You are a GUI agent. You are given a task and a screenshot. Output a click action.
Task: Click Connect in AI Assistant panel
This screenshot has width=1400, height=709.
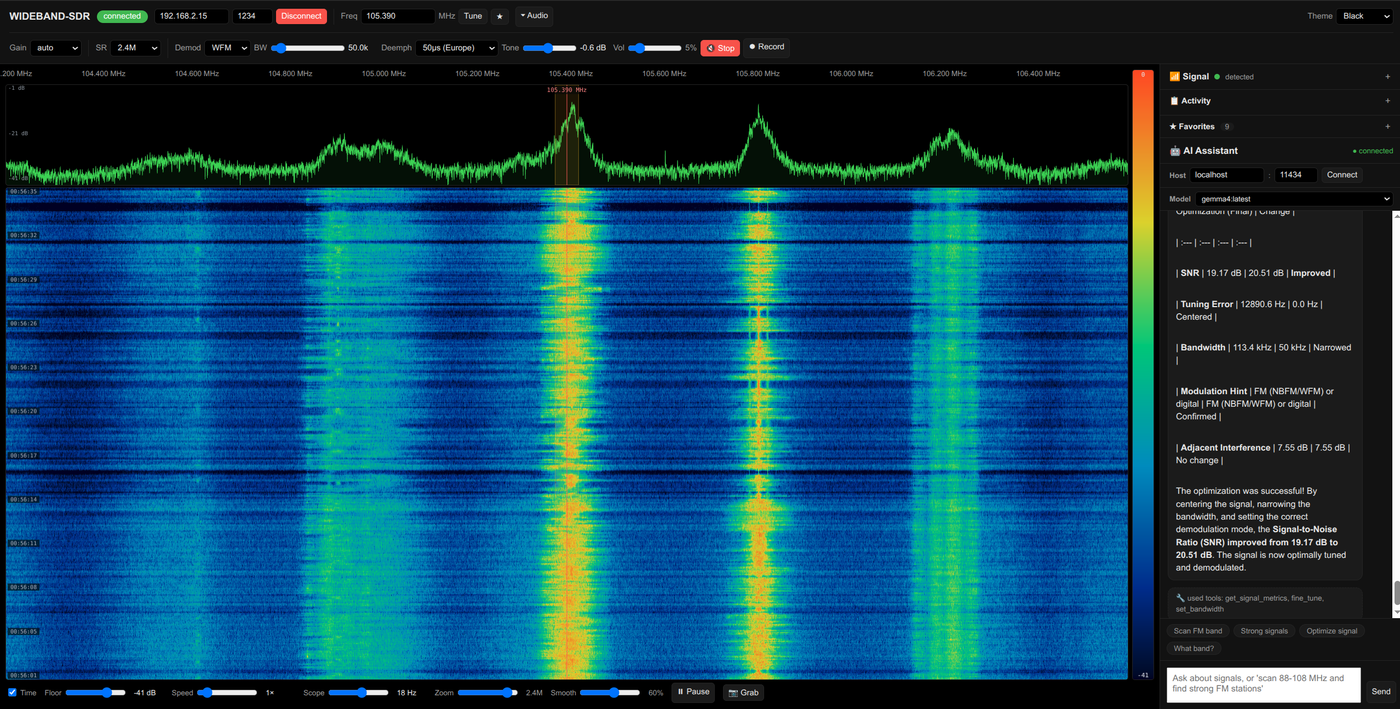point(1342,175)
